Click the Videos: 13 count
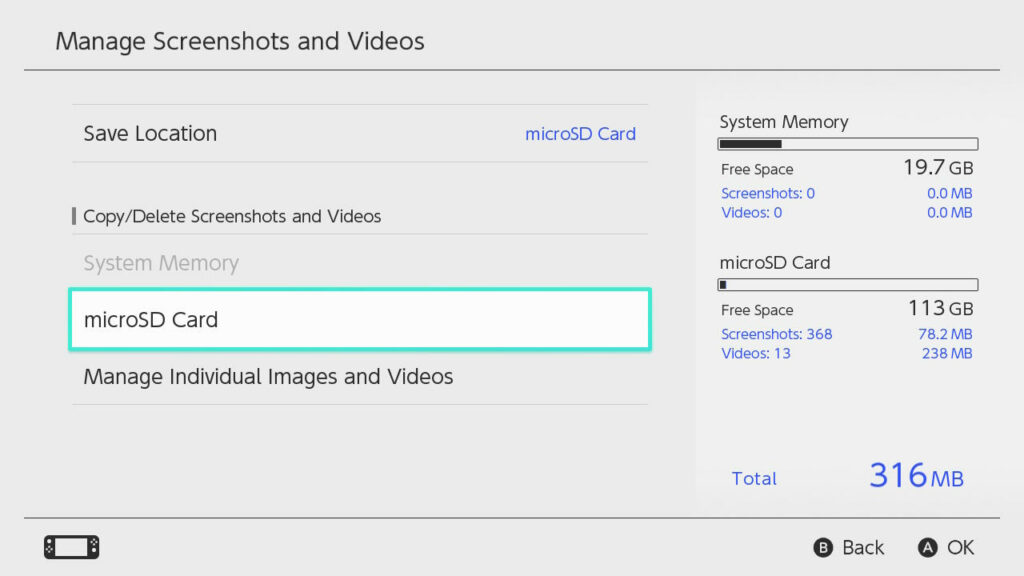Image resolution: width=1024 pixels, height=576 pixels. (756, 353)
